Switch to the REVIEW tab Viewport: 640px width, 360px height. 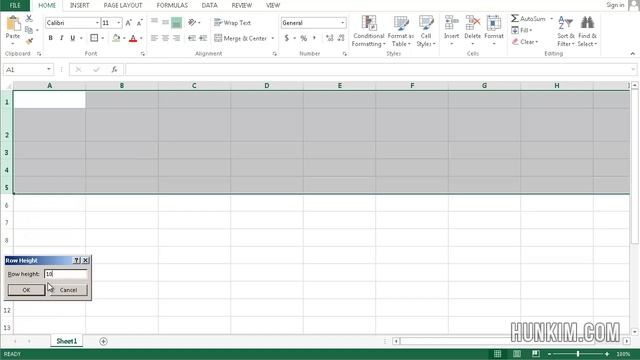pos(242,5)
